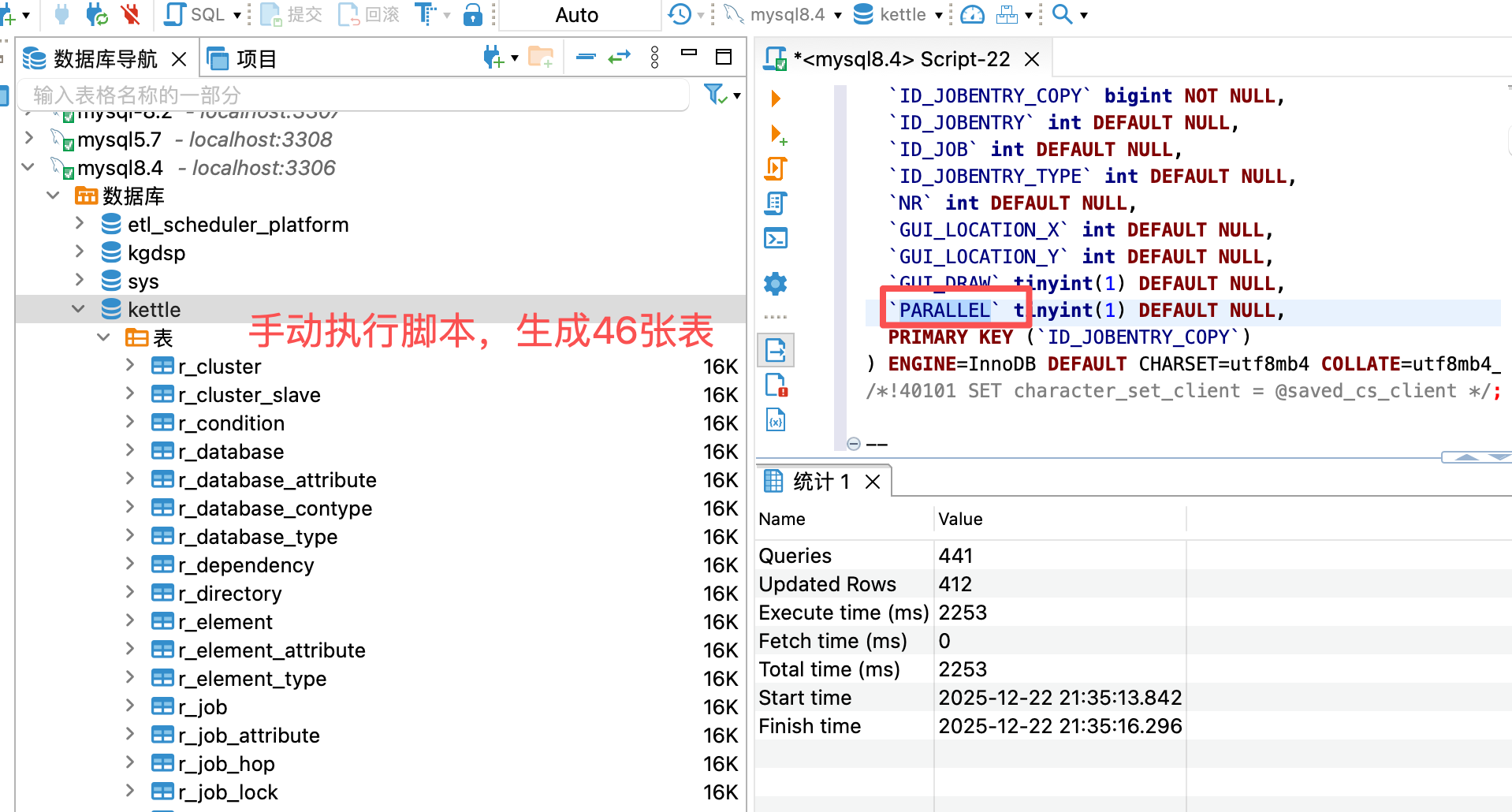Link navigator selection with editor

click(620, 56)
